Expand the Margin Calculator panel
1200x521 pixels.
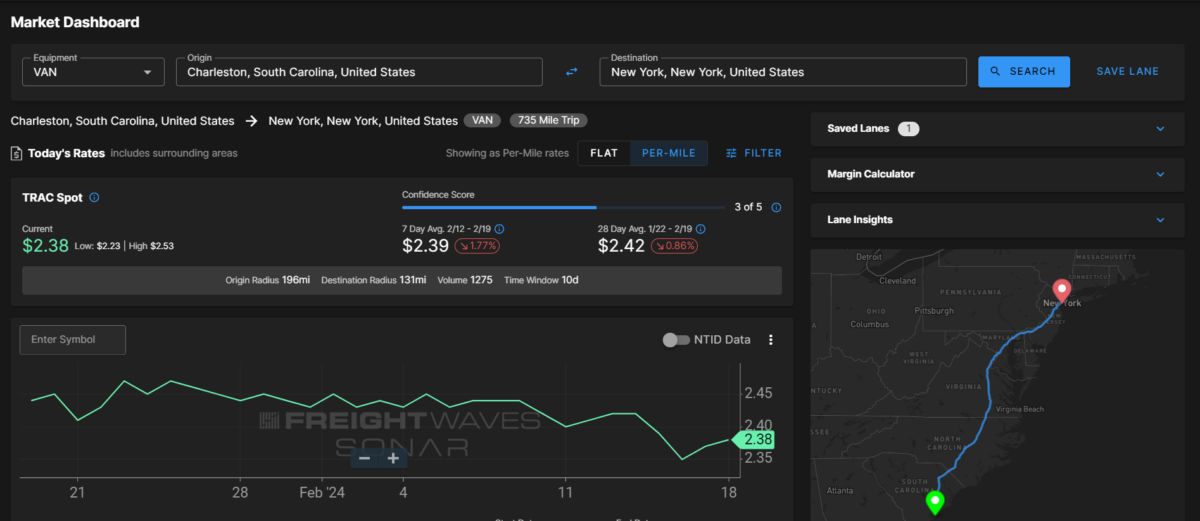point(1160,174)
